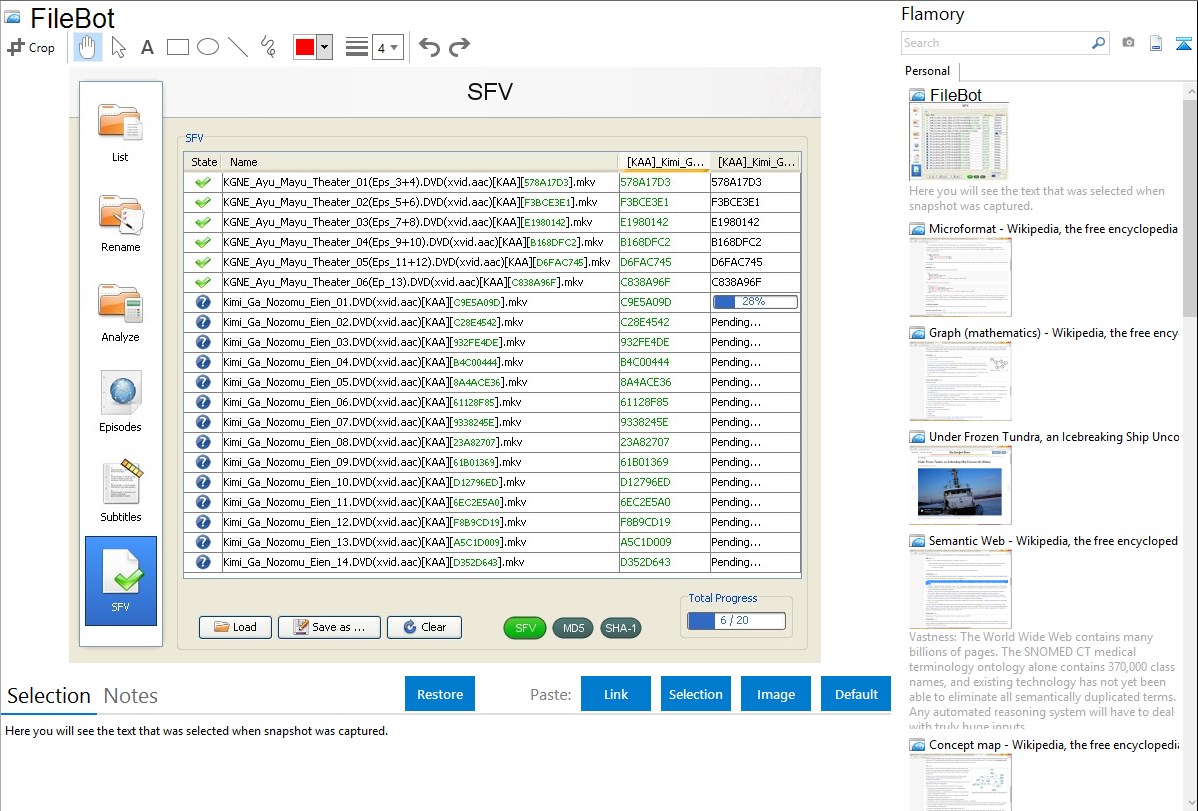Switch checksum type to SFV
Screen dimensions: 1198x811
point(525,628)
